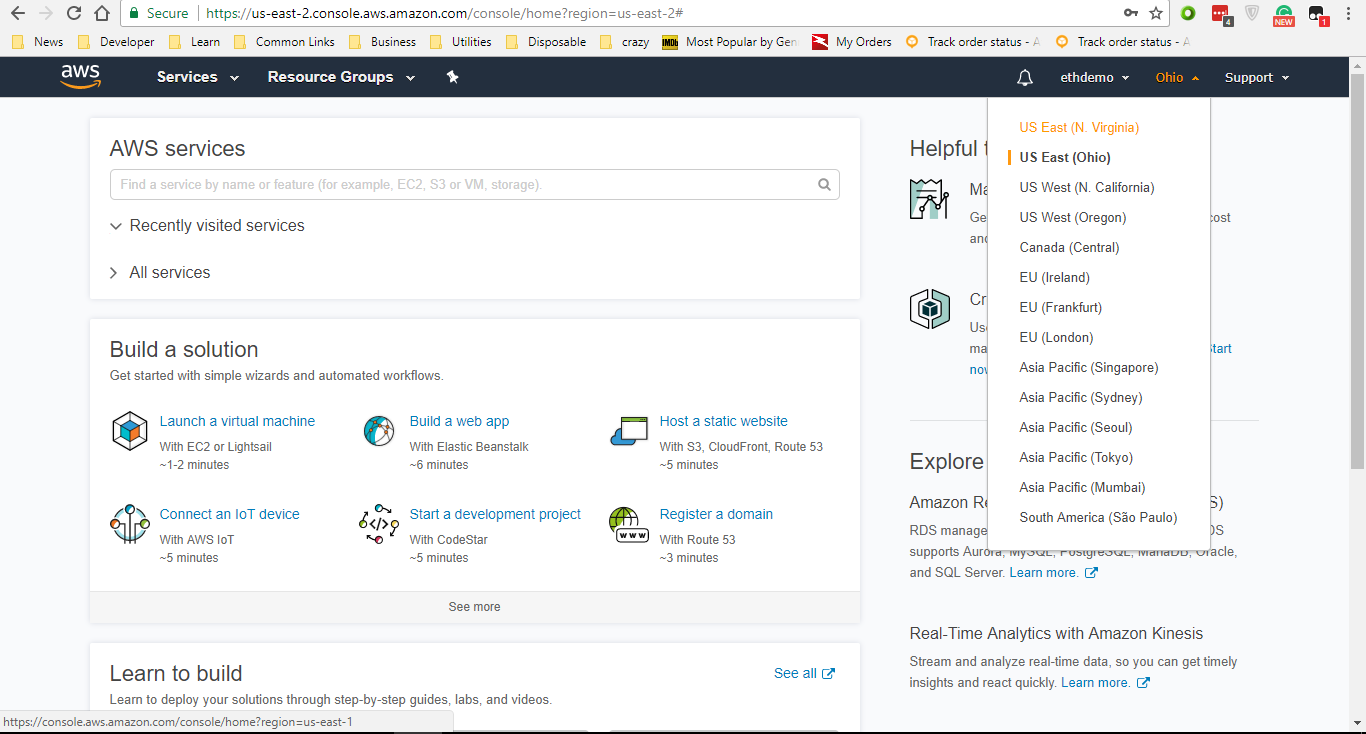This screenshot has width=1366, height=734.
Task: Open the notifications bell icon
Action: point(1025,78)
